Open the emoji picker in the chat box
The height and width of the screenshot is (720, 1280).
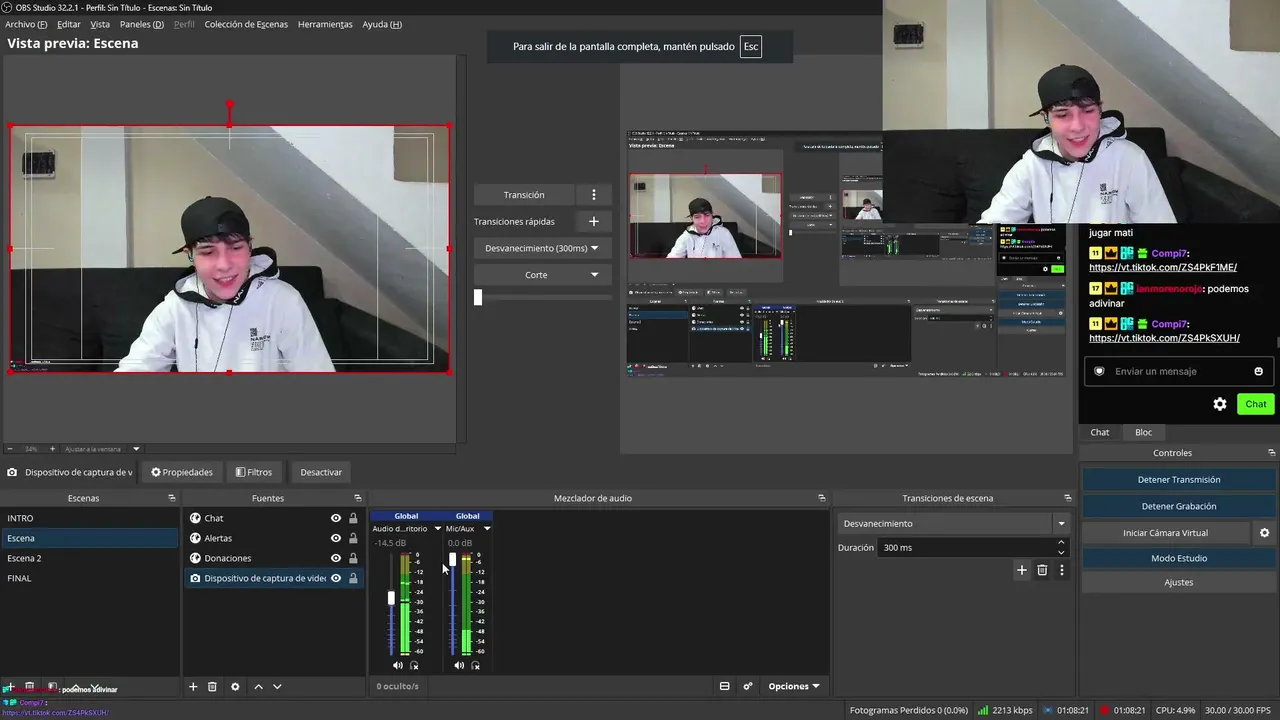[1258, 371]
